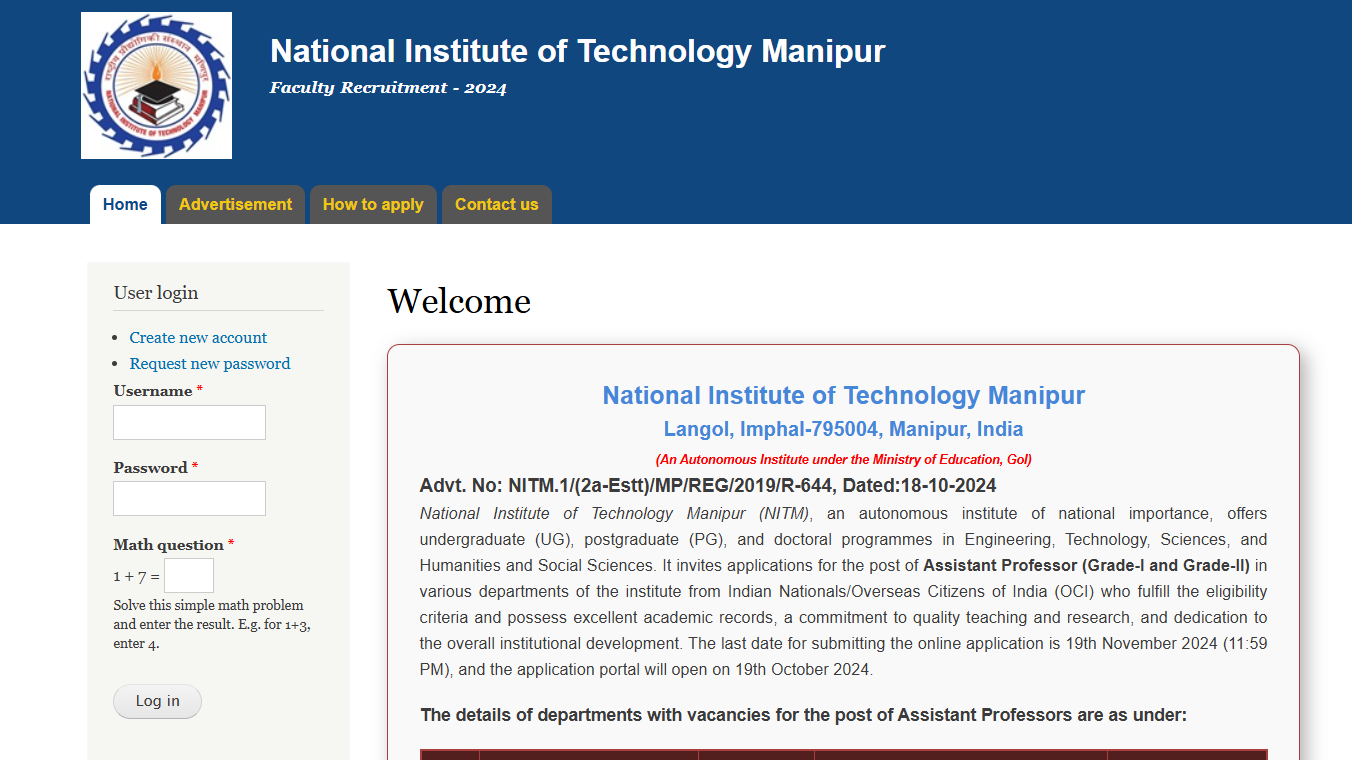The height and width of the screenshot is (760, 1352).
Task: Click the Create new account link
Action: [198, 338]
